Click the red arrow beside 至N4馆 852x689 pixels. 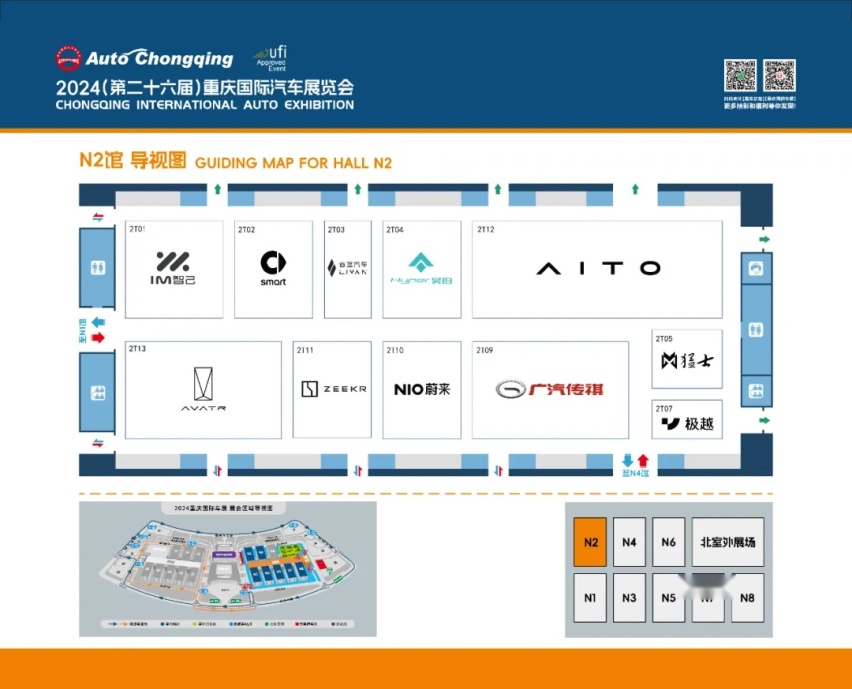(x=643, y=461)
